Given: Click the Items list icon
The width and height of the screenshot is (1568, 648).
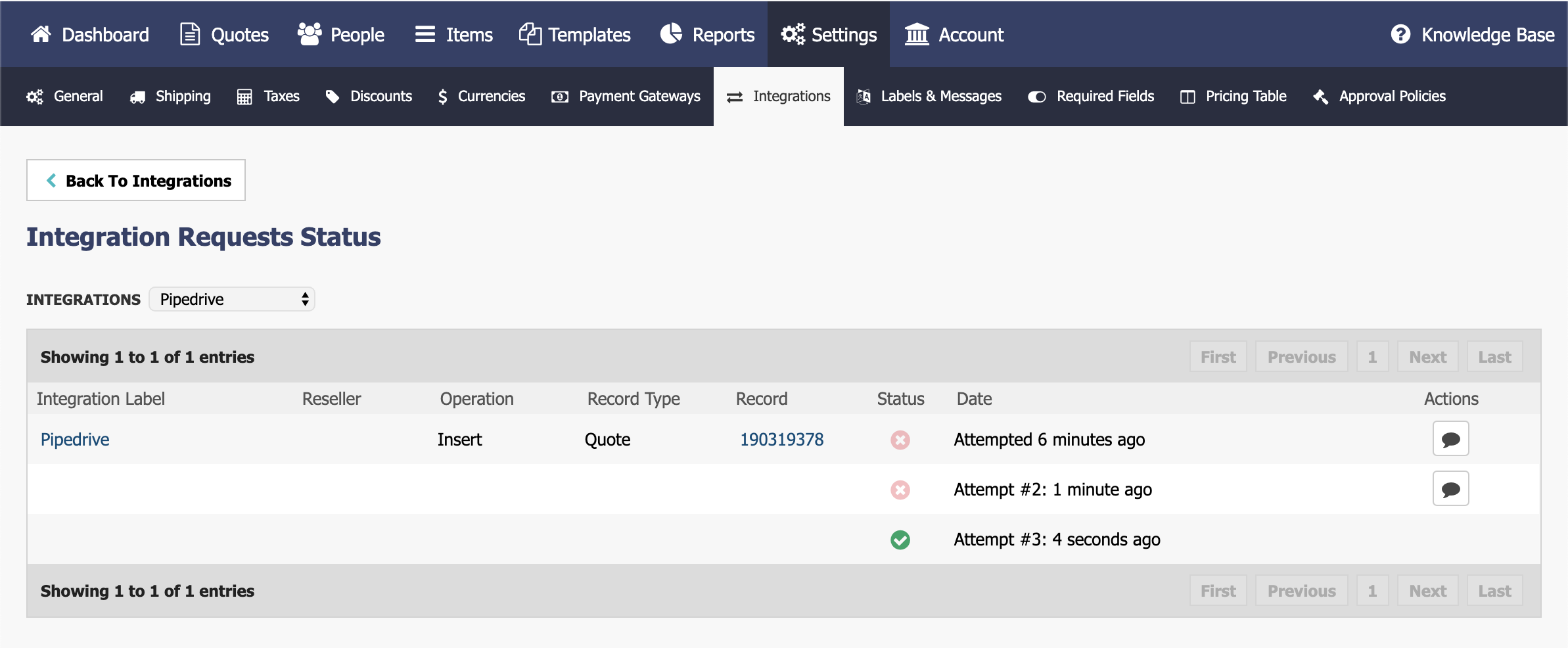Looking at the screenshot, I should (x=425, y=34).
